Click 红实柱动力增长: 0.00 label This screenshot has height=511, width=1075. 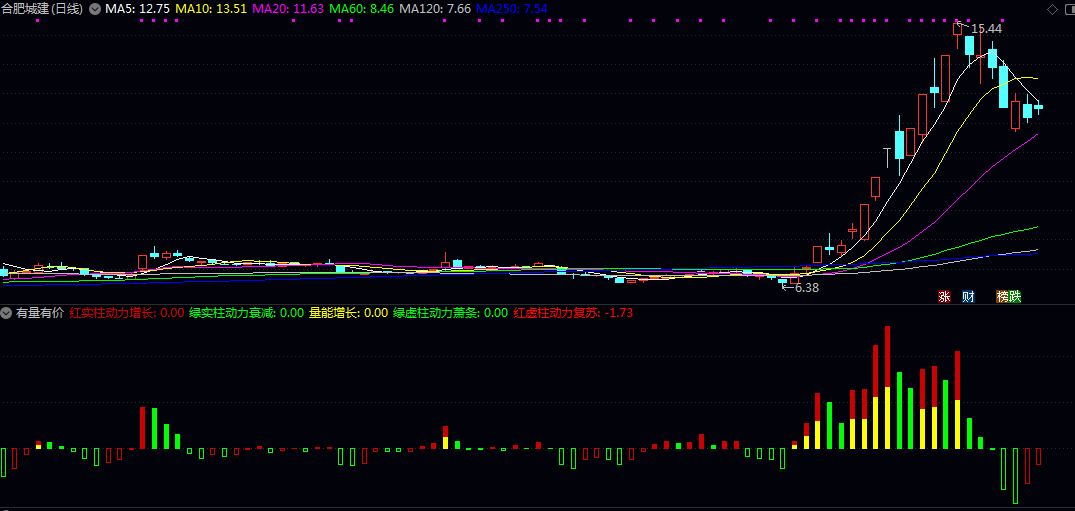coord(127,313)
